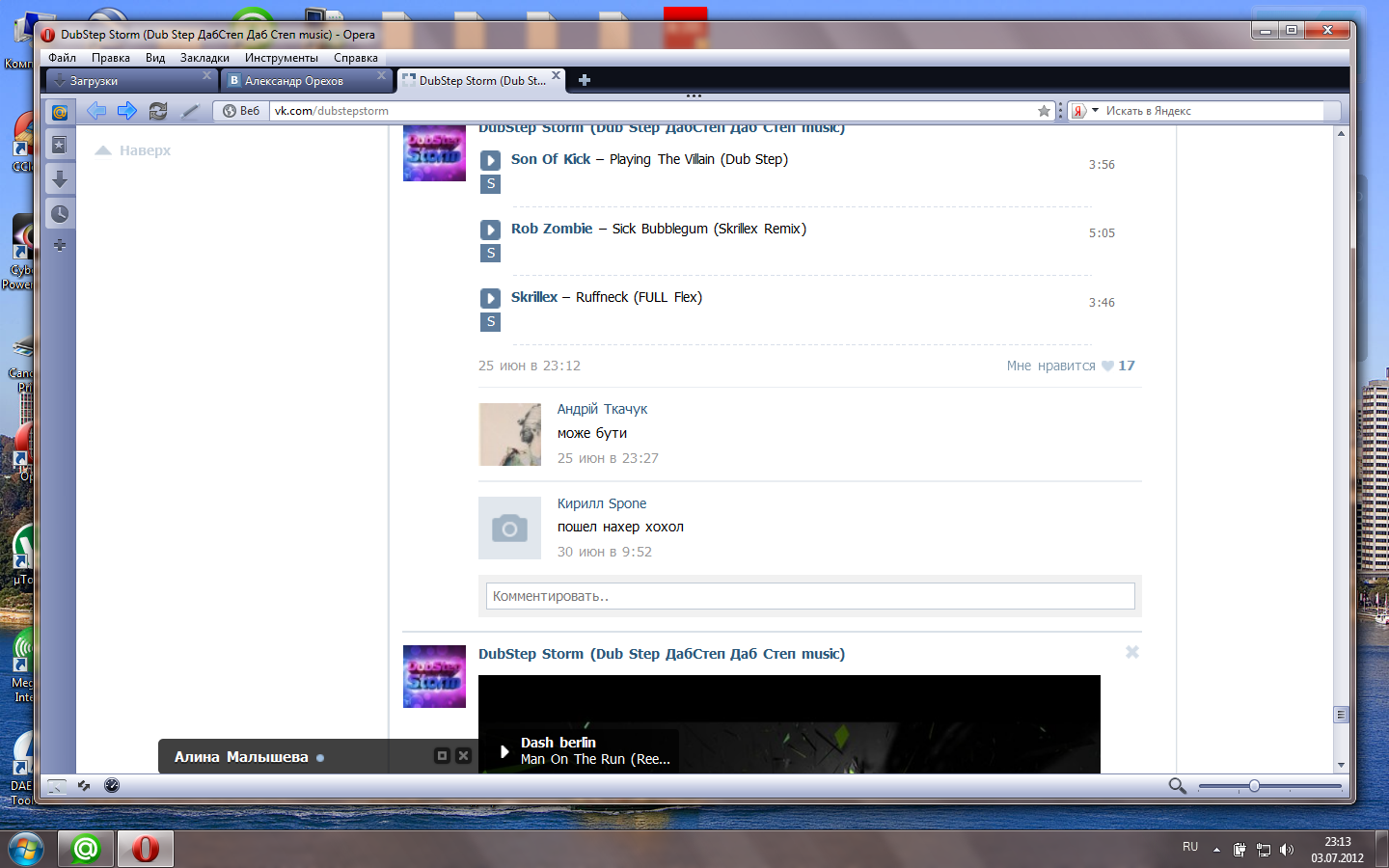Open the Инструменты menu
Image resolution: width=1389 pixels, height=868 pixels.
point(282,58)
